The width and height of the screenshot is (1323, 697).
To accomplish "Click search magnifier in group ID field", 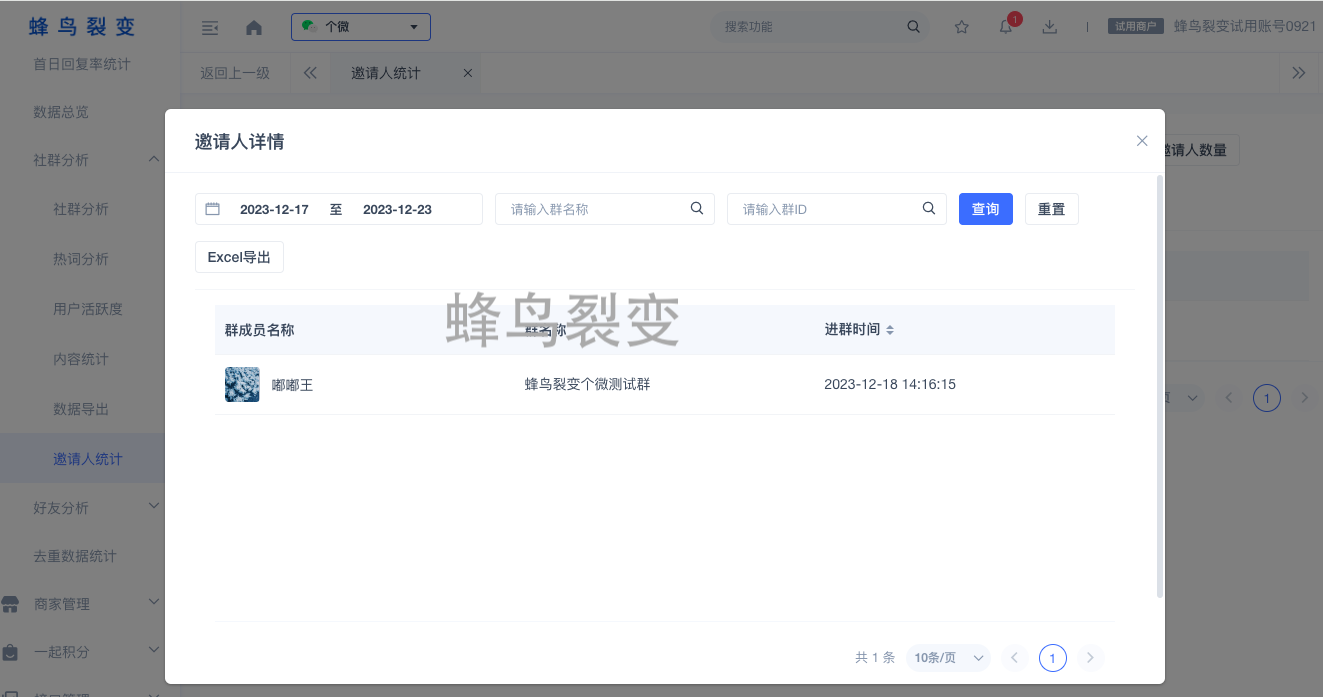I will pos(929,209).
